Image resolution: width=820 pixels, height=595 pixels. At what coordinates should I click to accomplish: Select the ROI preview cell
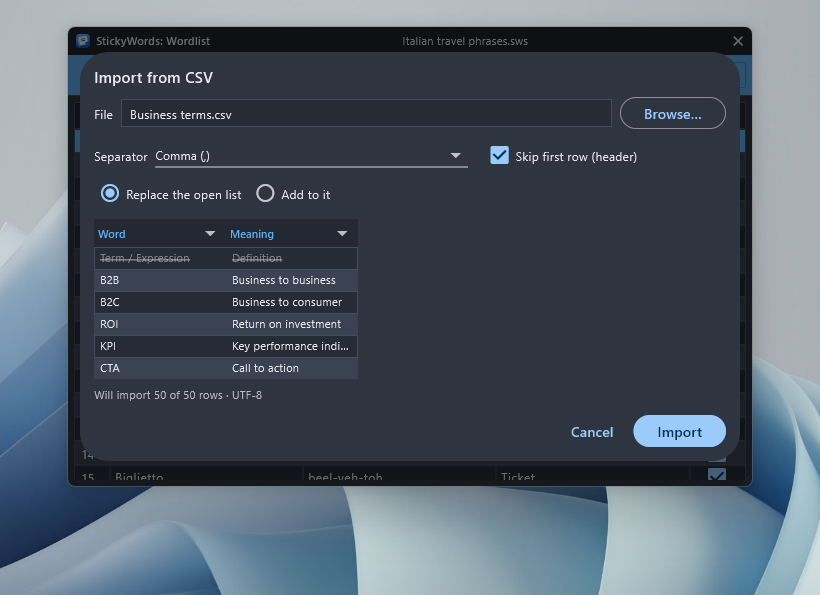point(161,324)
